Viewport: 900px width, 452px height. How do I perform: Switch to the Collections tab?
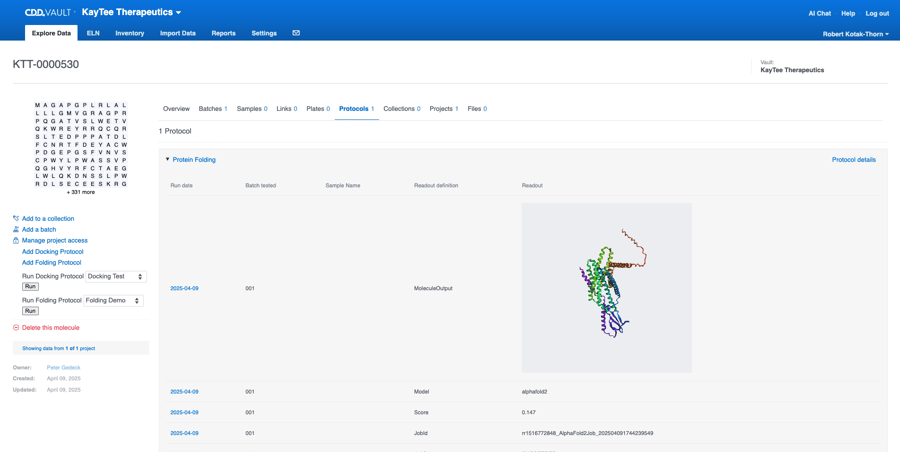coord(402,109)
